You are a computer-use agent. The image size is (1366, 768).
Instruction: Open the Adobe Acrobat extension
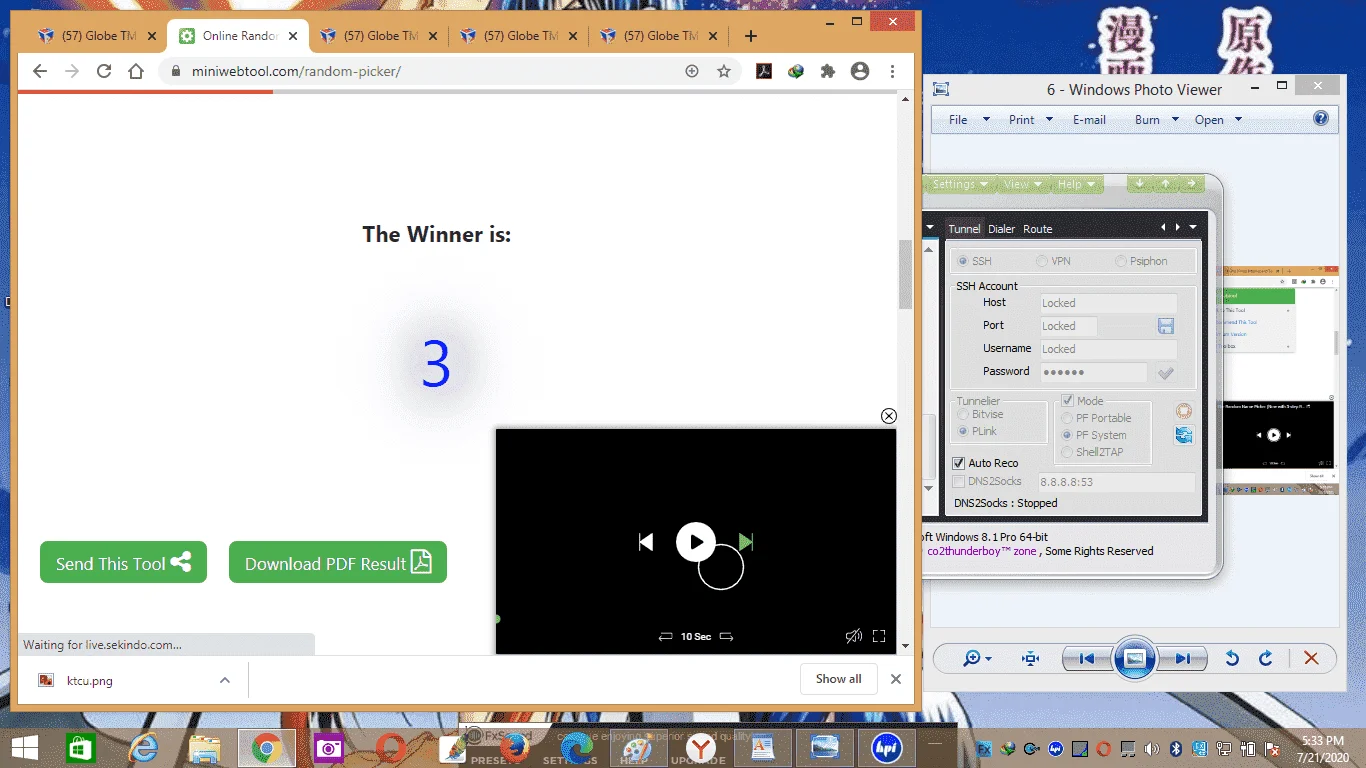[x=764, y=71]
